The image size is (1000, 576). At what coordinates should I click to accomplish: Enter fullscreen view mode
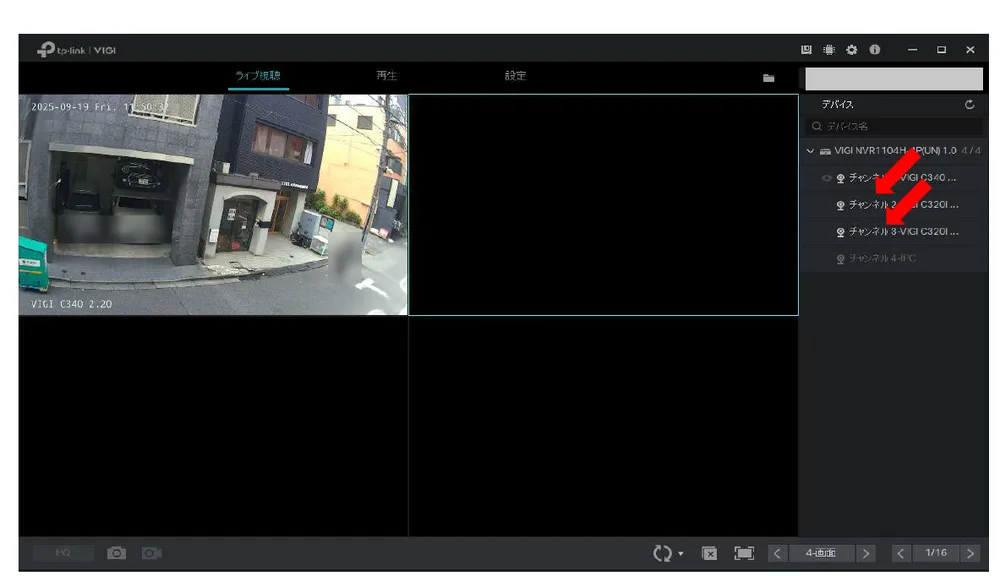(x=744, y=553)
